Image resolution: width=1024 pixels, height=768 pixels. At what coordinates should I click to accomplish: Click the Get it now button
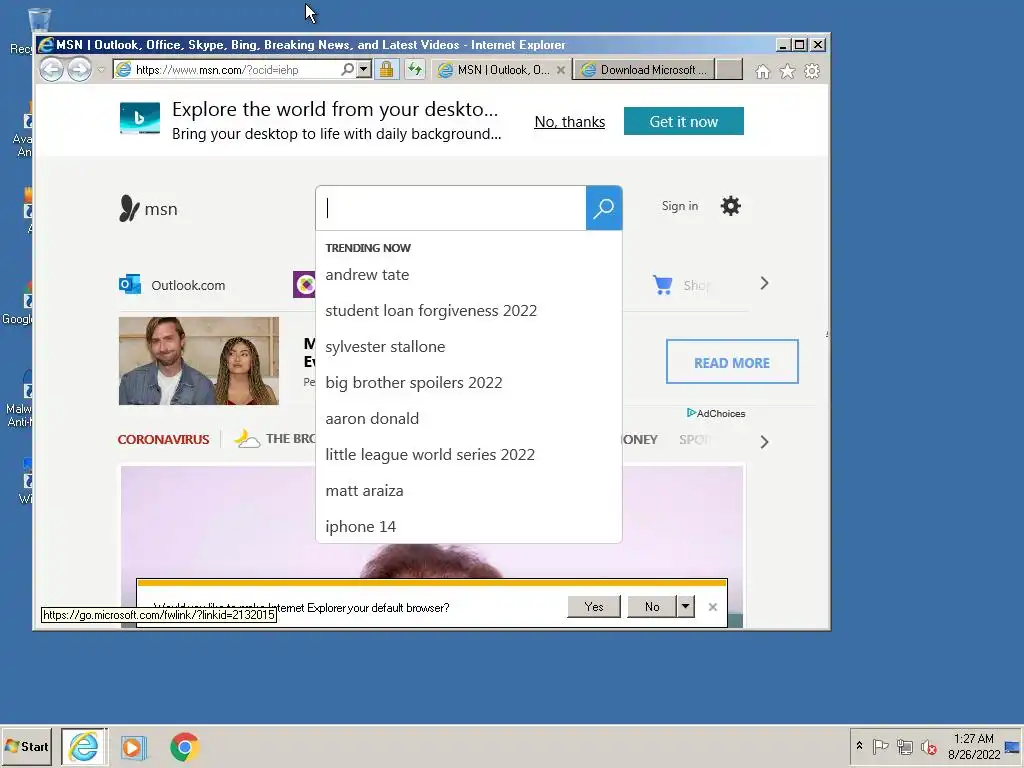point(683,121)
